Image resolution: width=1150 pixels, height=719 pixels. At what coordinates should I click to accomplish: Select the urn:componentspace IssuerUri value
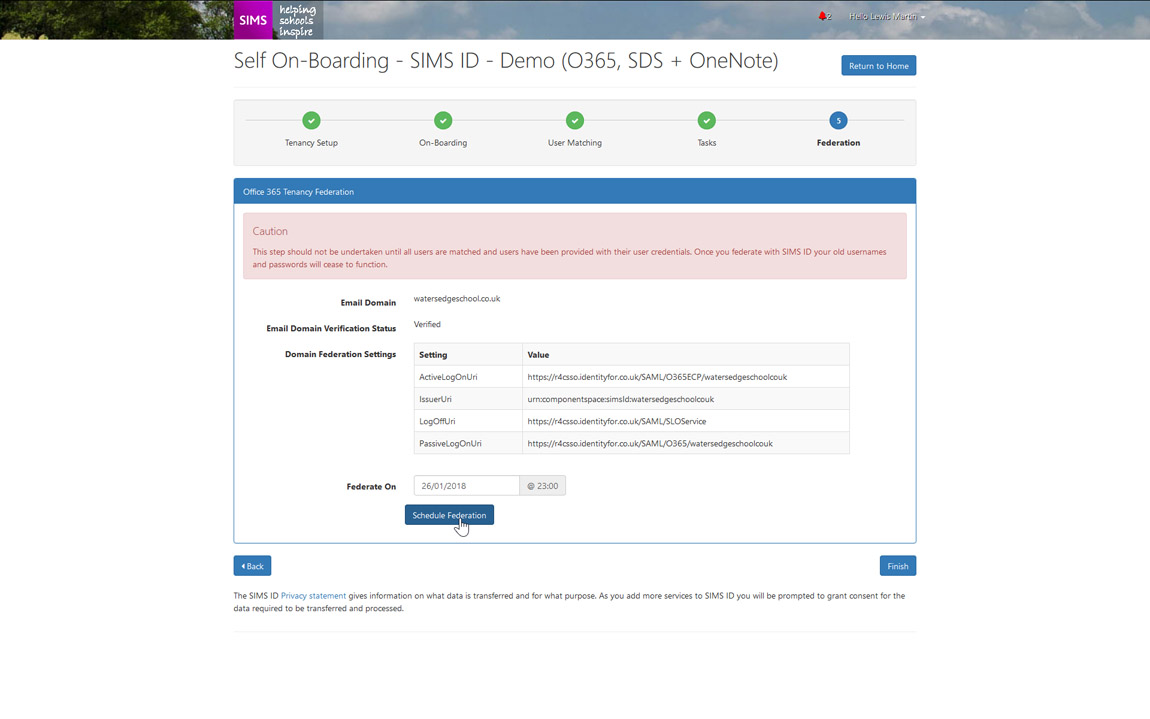coord(620,399)
